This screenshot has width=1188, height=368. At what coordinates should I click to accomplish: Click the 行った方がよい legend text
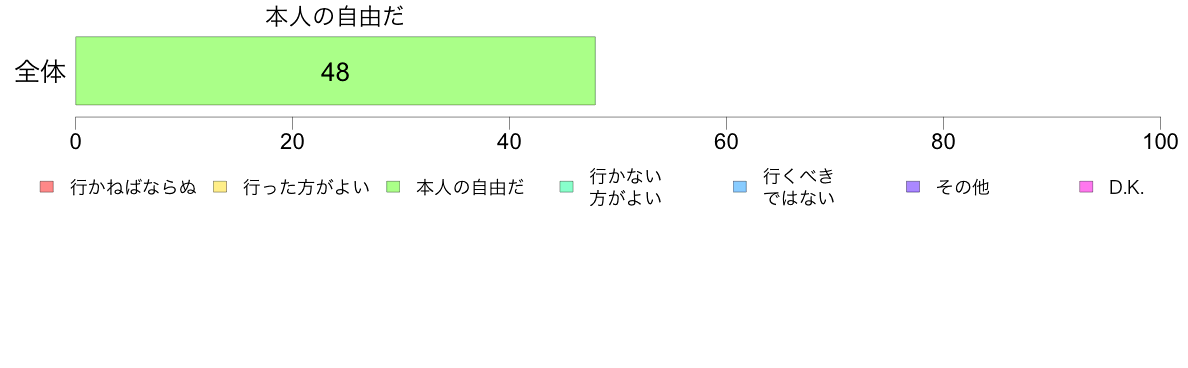pyautogui.click(x=306, y=188)
